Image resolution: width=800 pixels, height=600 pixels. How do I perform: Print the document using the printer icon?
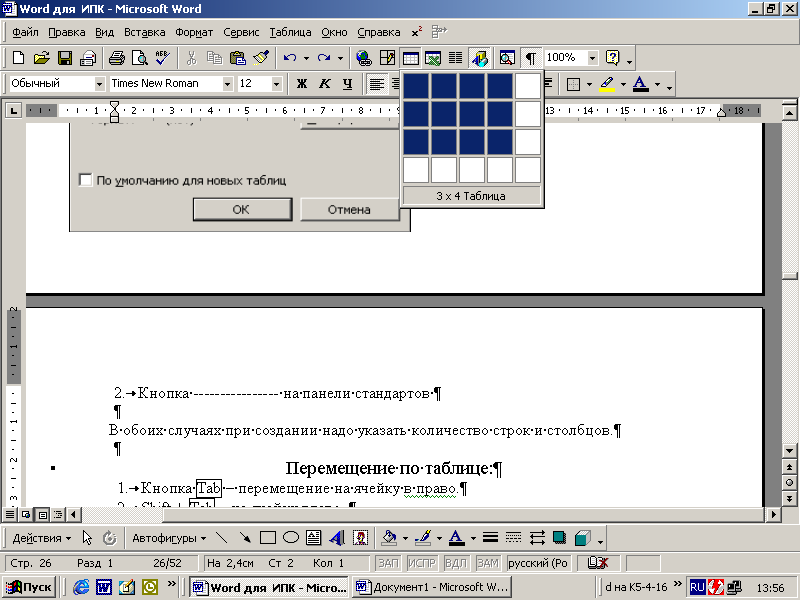(117, 58)
